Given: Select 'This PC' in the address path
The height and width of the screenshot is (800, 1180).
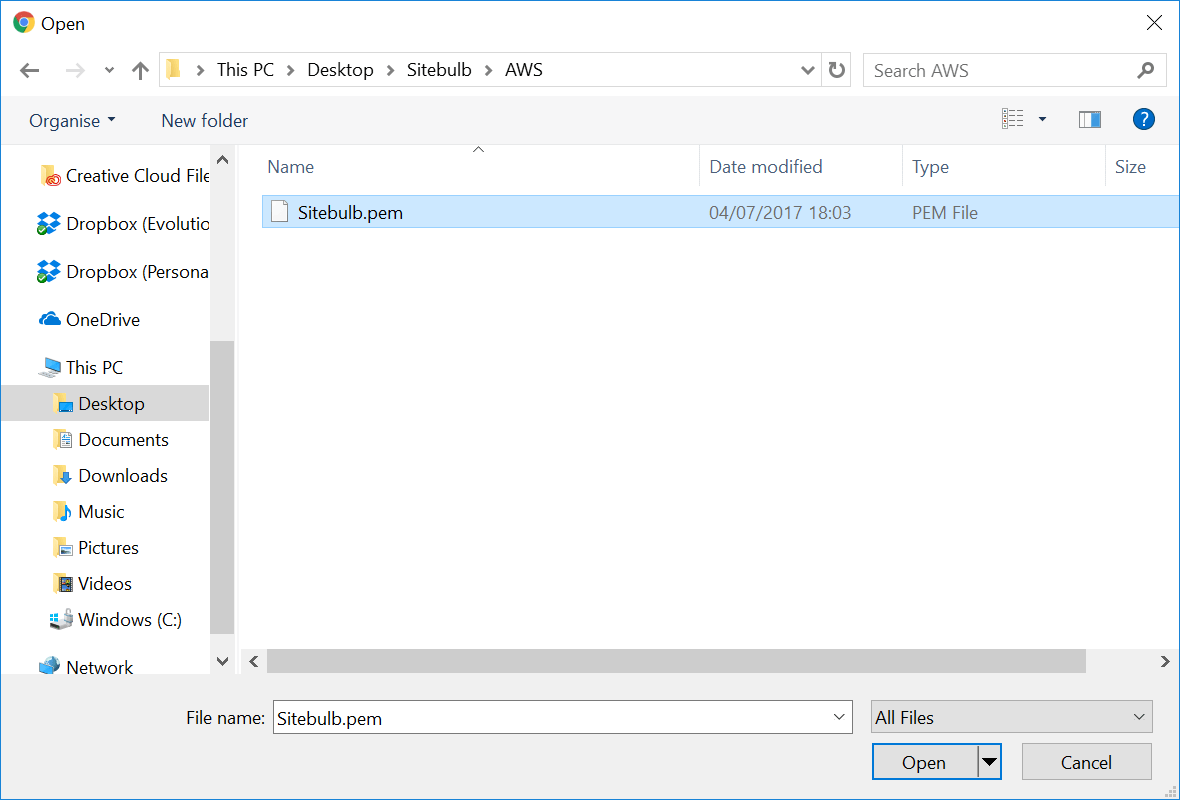Looking at the screenshot, I should 245,70.
